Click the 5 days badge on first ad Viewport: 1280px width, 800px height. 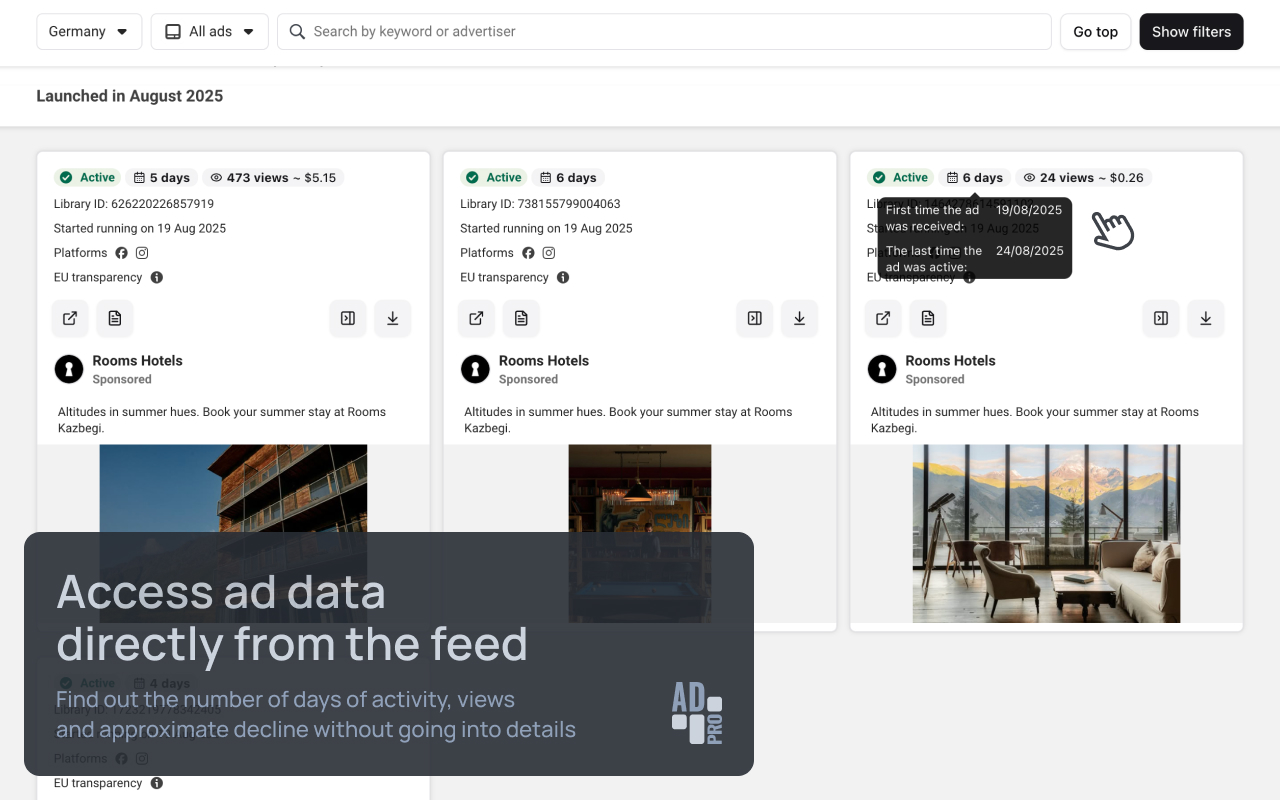pos(162,178)
